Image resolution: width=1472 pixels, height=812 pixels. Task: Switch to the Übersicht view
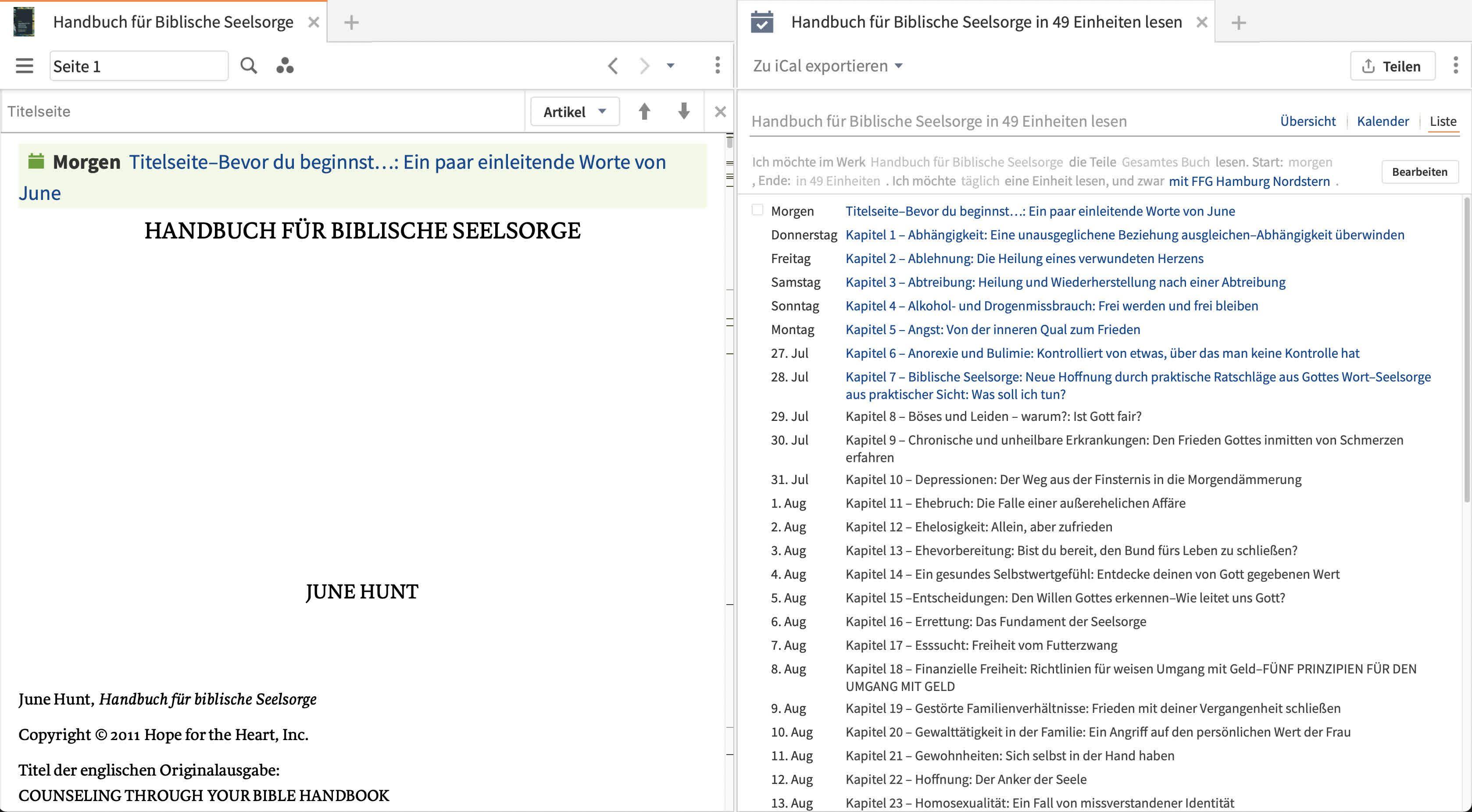[x=1308, y=121]
